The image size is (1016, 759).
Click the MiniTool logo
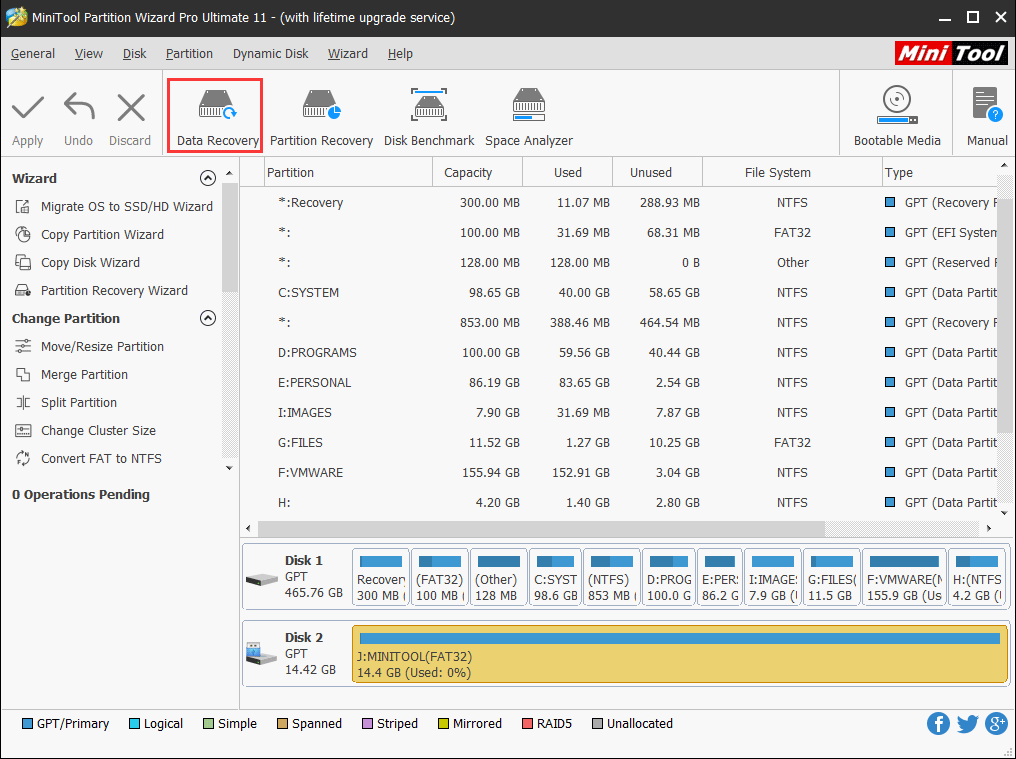click(951, 53)
